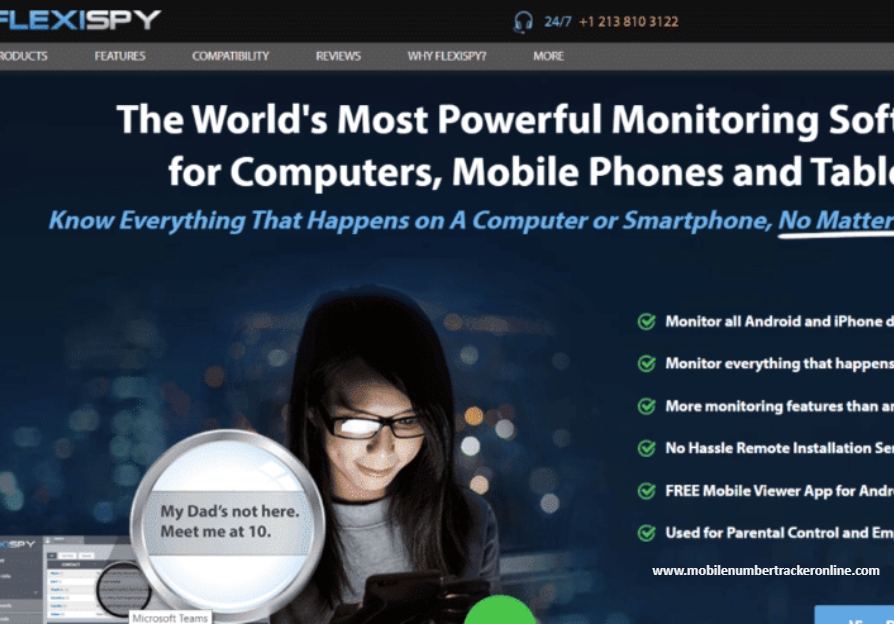Click the checkmark beside More monitoring features

point(647,406)
